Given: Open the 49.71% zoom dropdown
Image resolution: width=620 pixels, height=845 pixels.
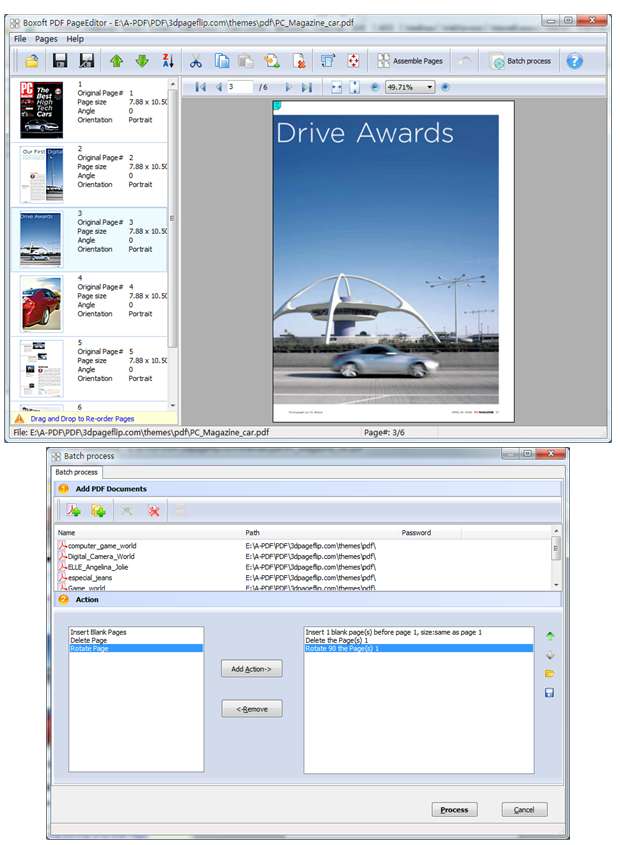Looking at the screenshot, I should coord(430,87).
